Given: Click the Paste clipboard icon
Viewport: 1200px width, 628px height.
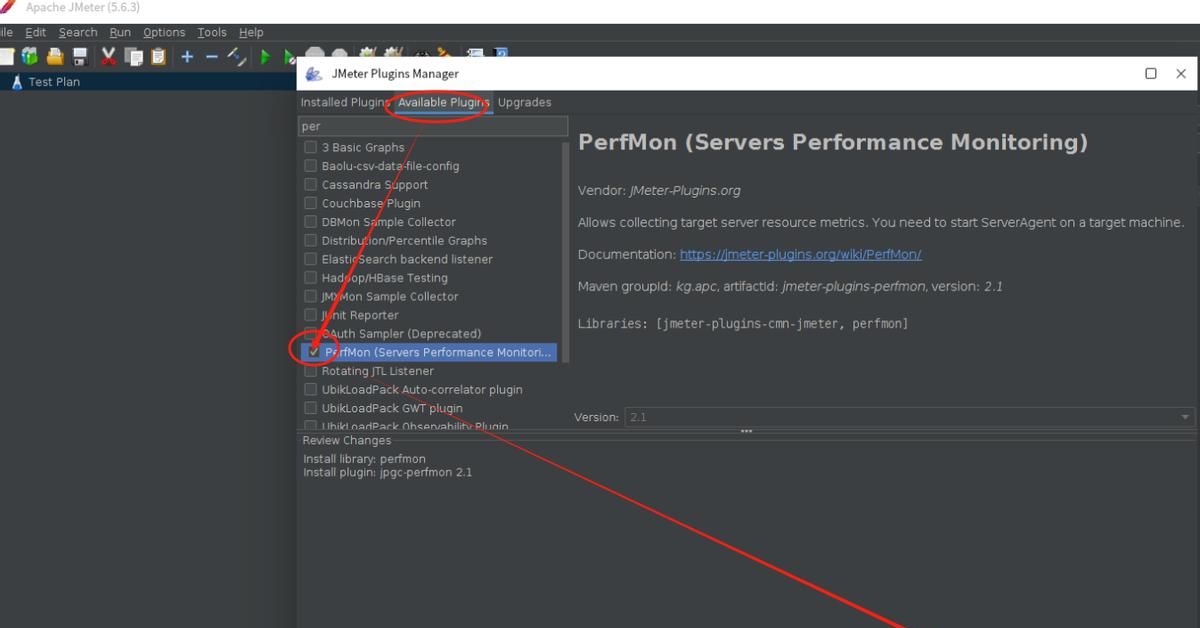Looking at the screenshot, I should coord(158,57).
